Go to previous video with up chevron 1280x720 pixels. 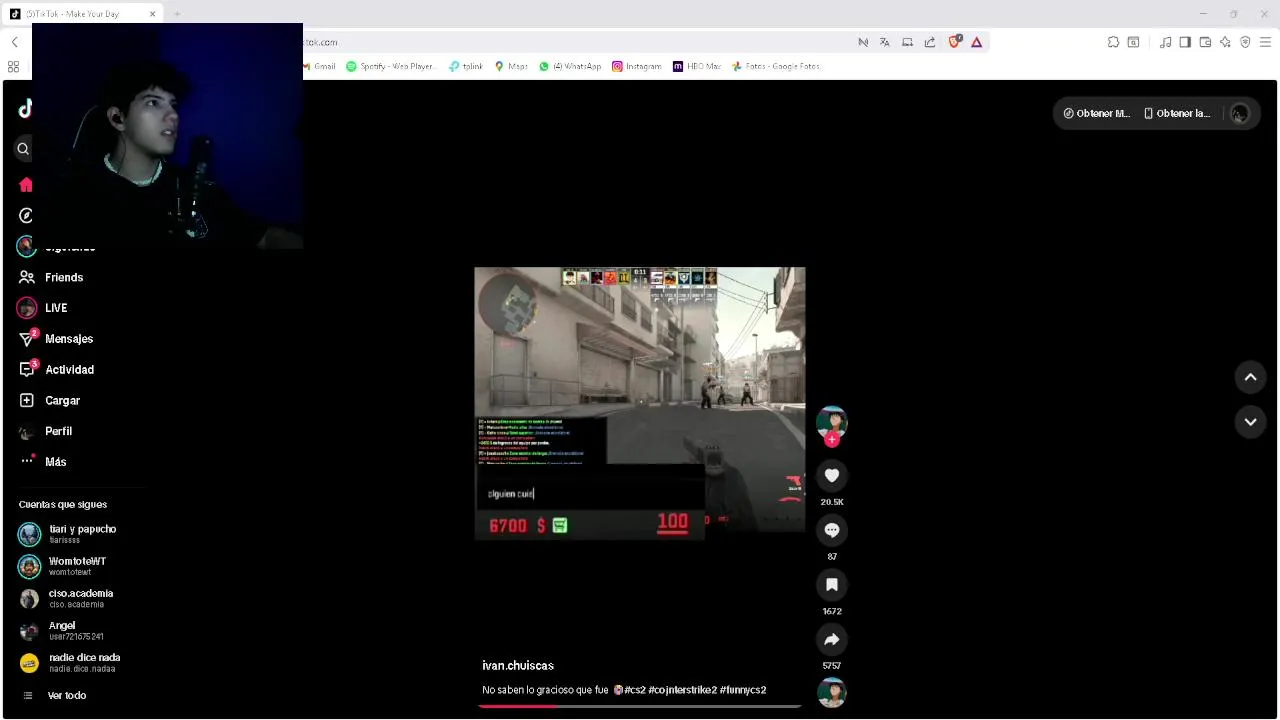coord(1250,377)
